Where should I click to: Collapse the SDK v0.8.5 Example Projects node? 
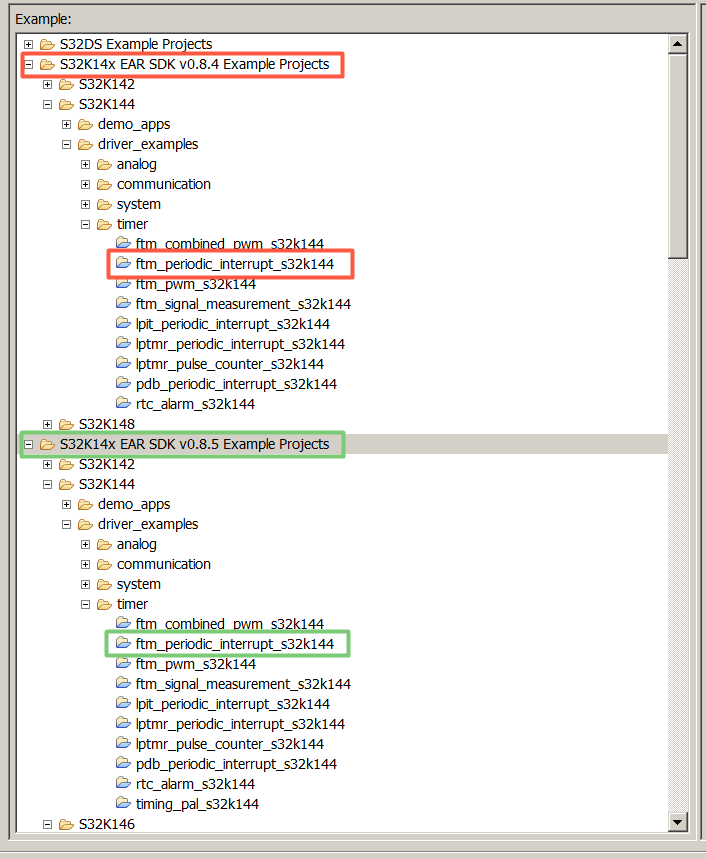click(x=28, y=445)
